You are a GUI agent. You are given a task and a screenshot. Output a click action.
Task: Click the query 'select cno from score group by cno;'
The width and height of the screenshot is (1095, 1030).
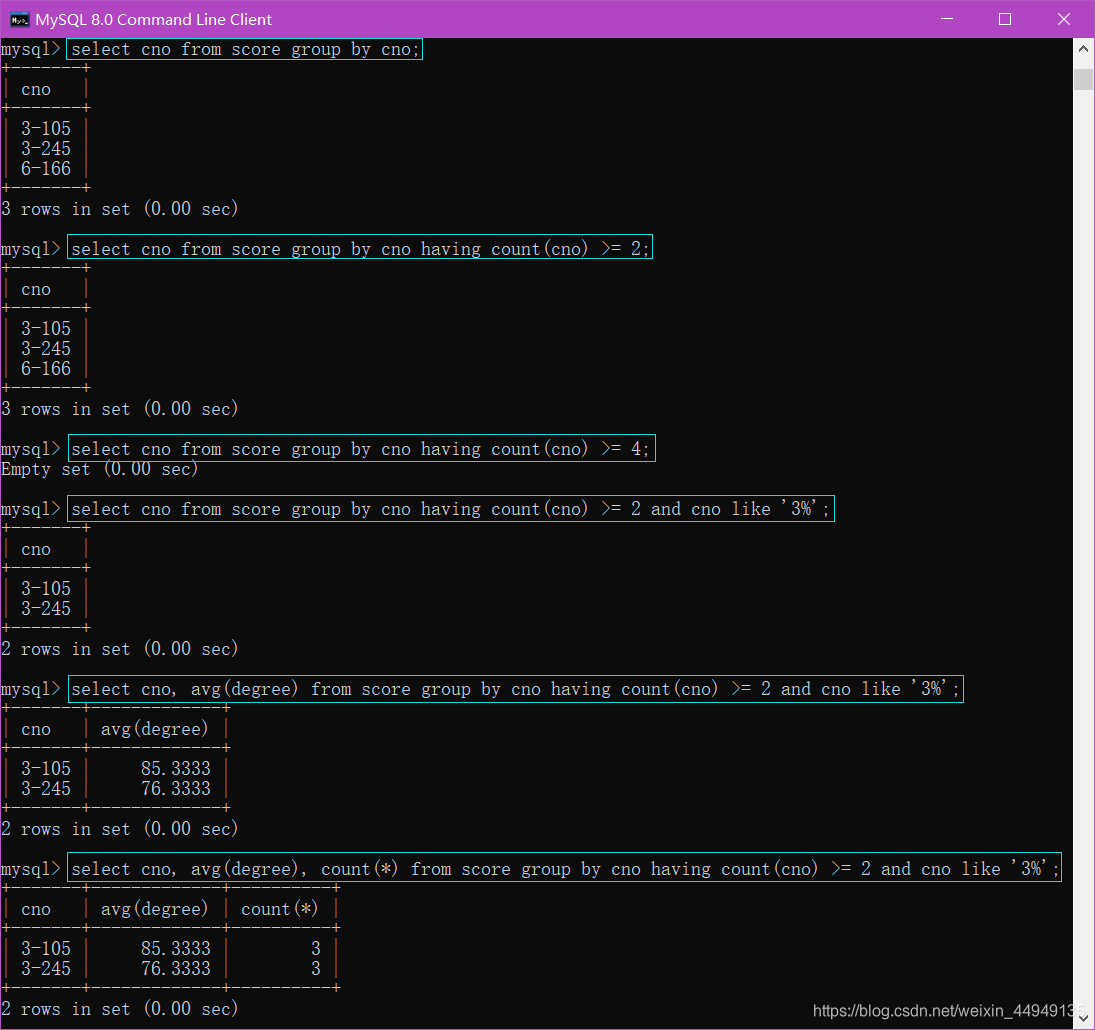[x=245, y=50]
